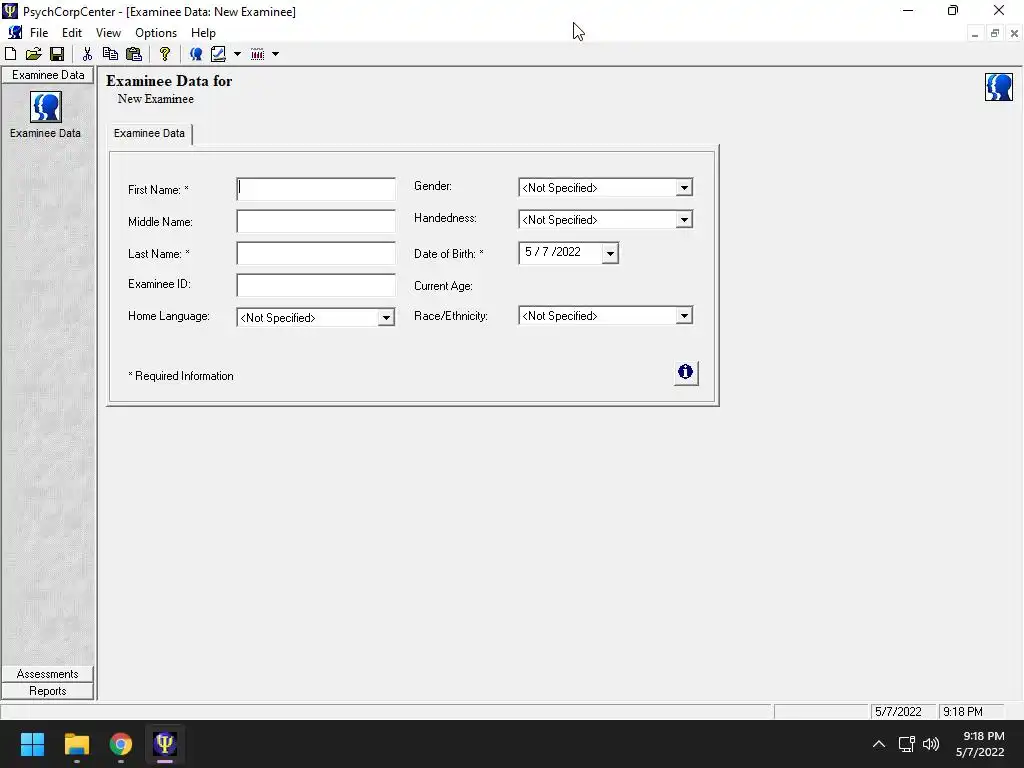This screenshot has height=768, width=1024.
Task: Open the Date of Birth calendar dropdown
Action: click(x=610, y=253)
